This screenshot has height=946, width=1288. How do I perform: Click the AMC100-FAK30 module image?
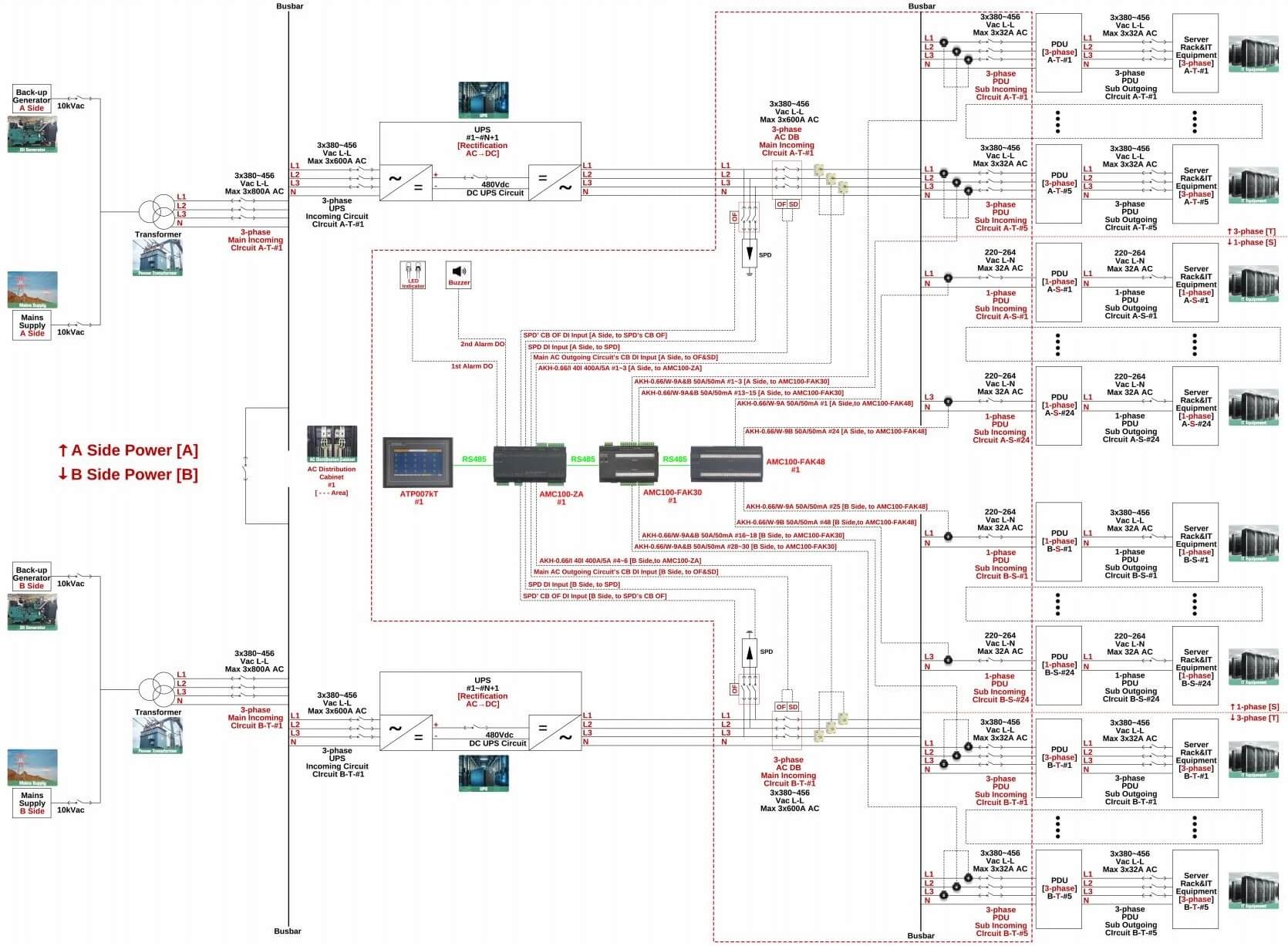(629, 464)
